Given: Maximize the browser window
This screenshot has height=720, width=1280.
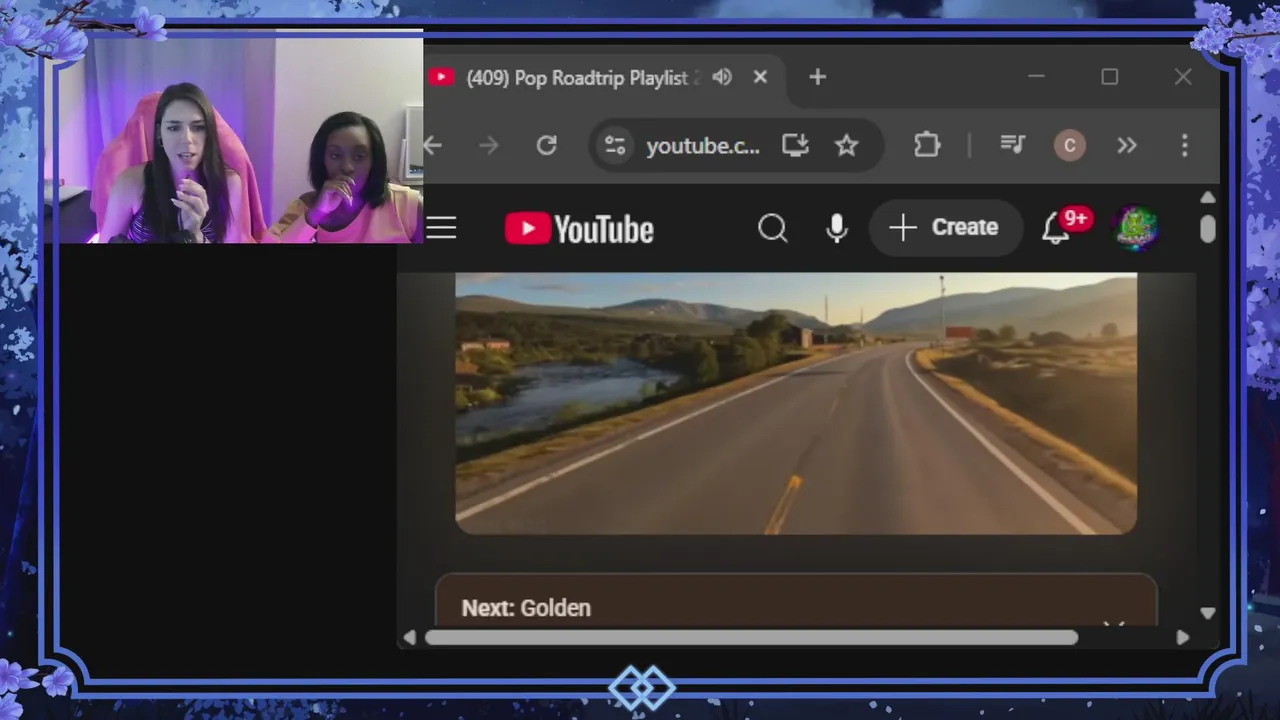Looking at the screenshot, I should (x=1109, y=77).
